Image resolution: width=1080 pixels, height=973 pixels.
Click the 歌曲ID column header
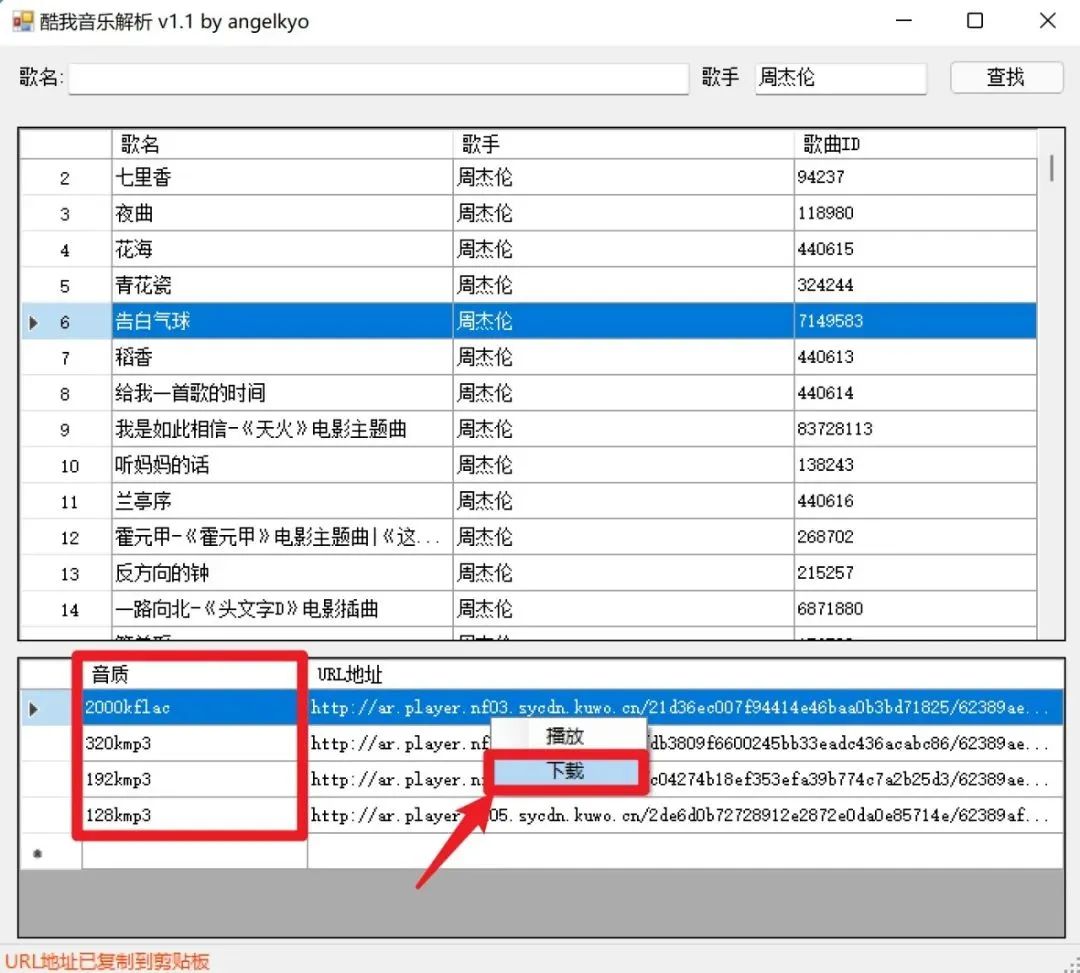(914, 145)
